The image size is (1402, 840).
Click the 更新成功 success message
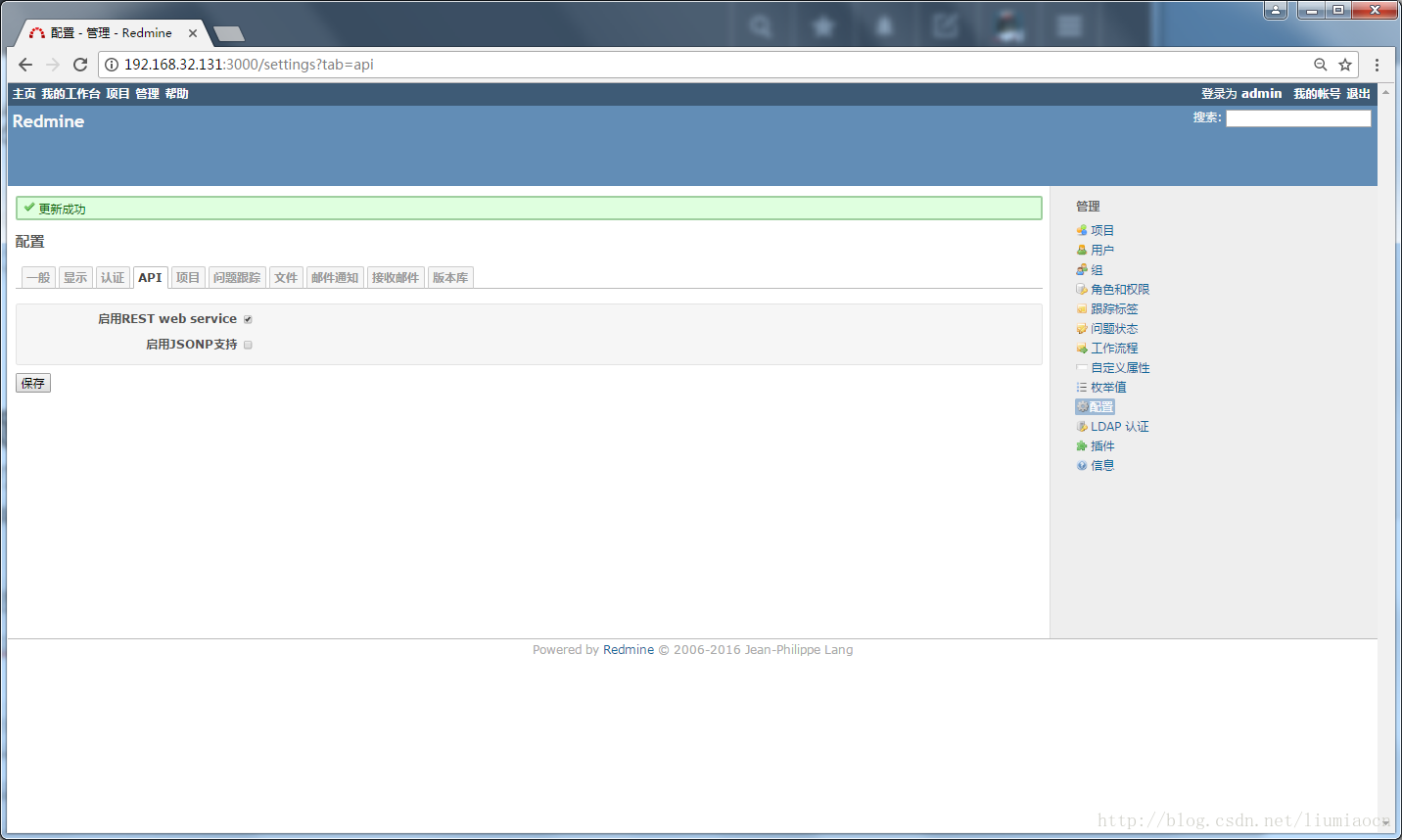click(529, 209)
